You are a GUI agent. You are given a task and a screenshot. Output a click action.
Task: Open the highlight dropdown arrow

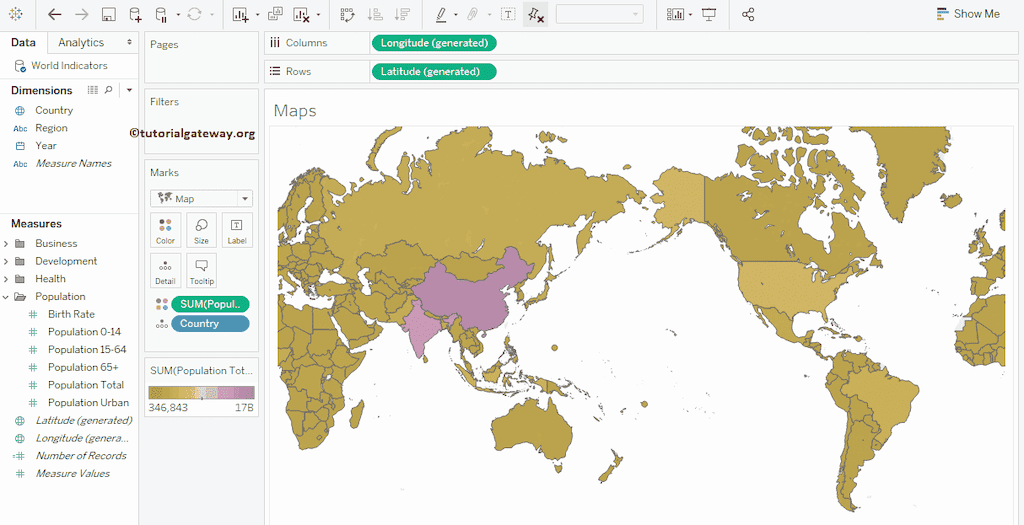pyautogui.click(x=456, y=14)
